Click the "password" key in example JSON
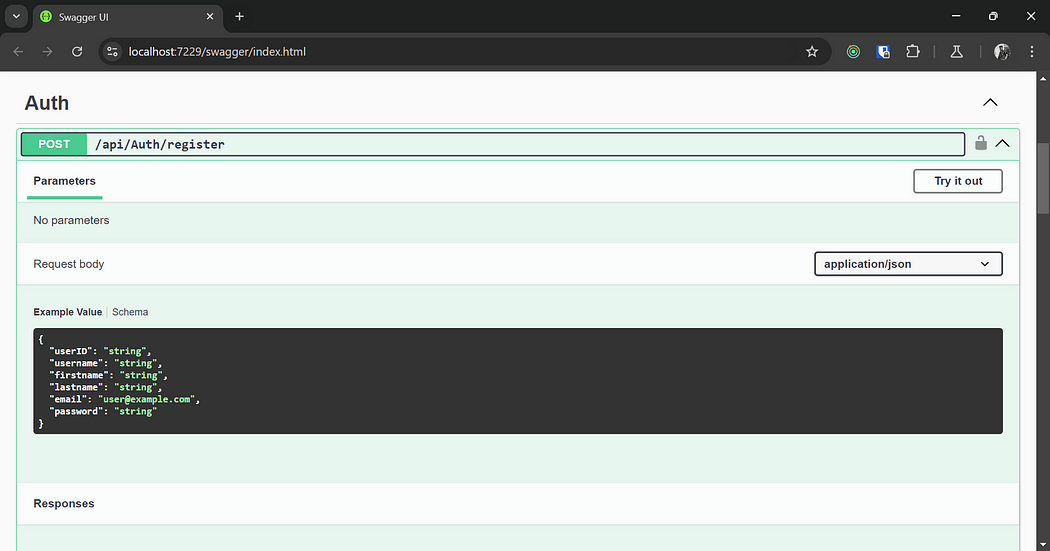 tap(76, 411)
